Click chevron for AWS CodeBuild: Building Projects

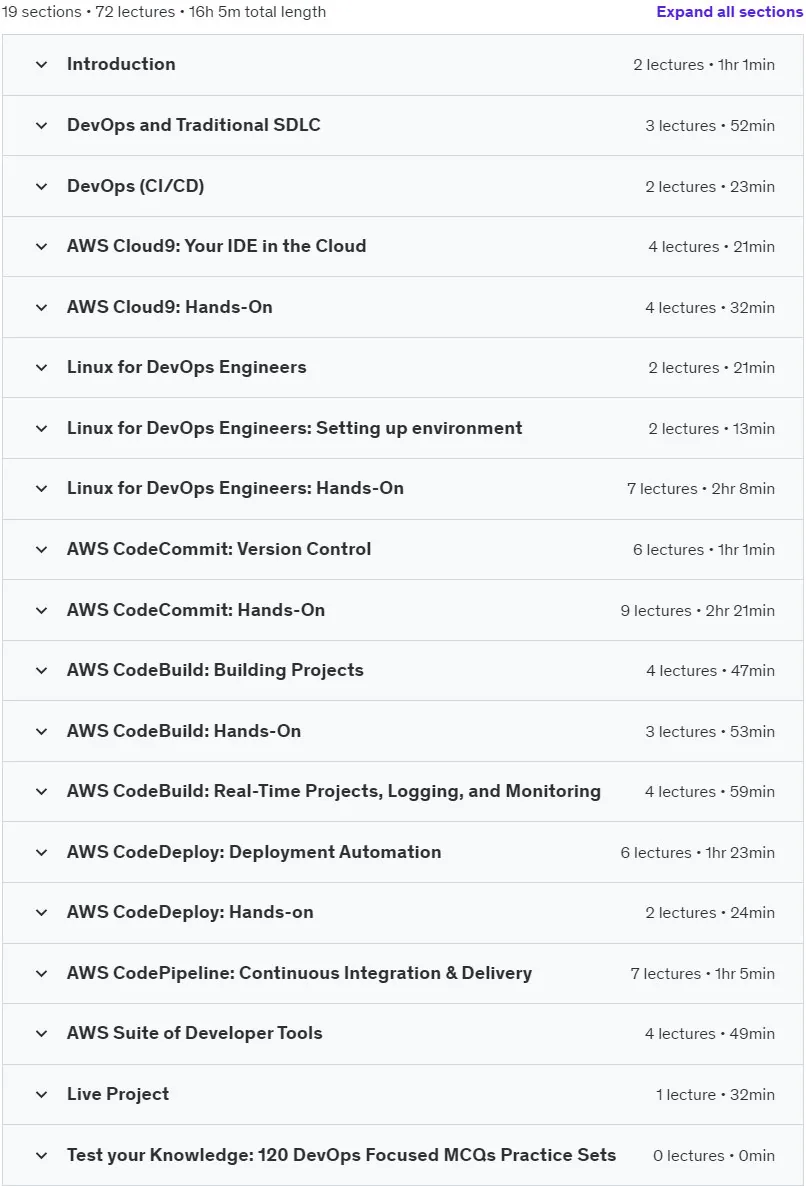tap(42, 671)
